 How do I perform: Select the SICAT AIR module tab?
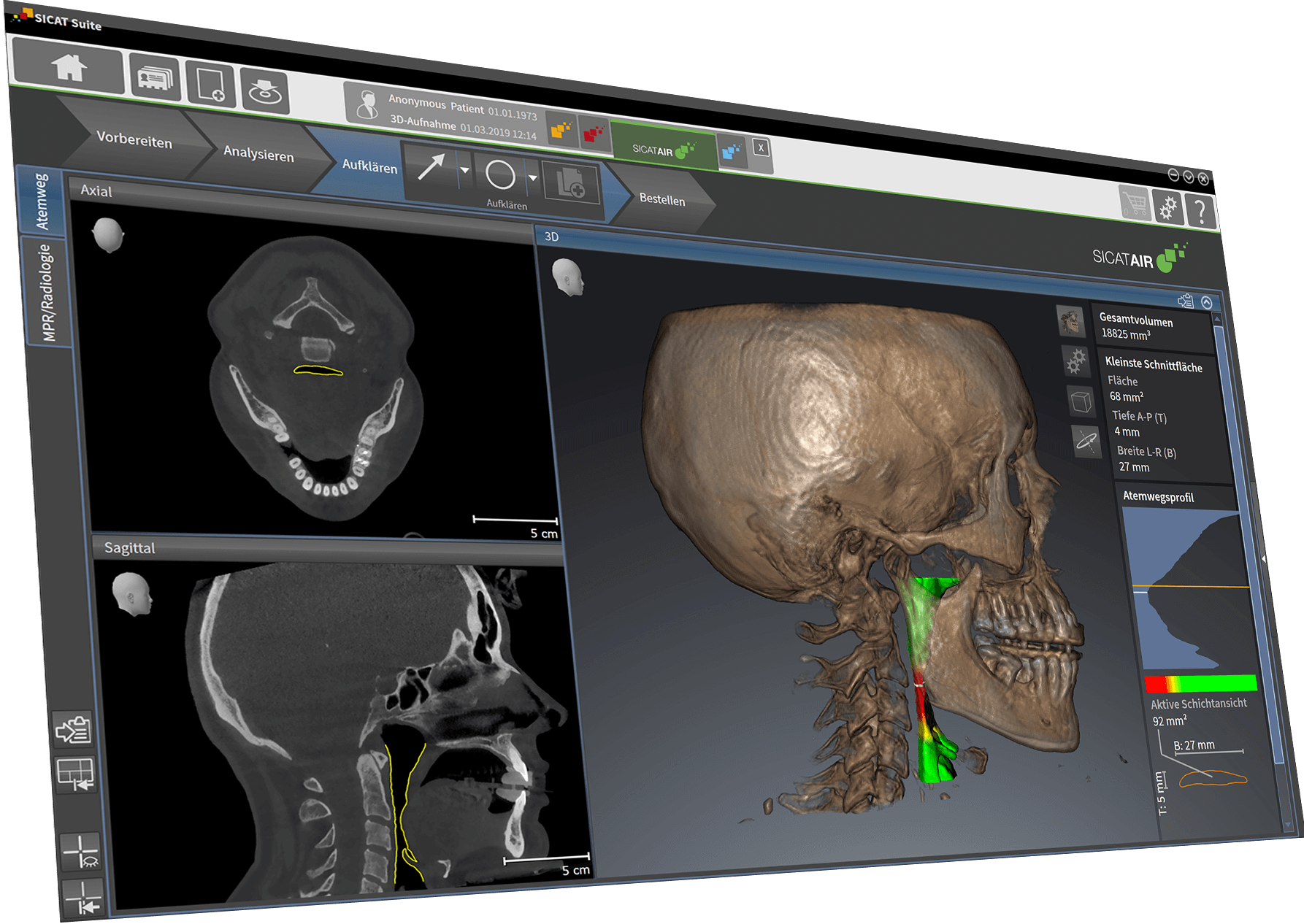[x=663, y=150]
